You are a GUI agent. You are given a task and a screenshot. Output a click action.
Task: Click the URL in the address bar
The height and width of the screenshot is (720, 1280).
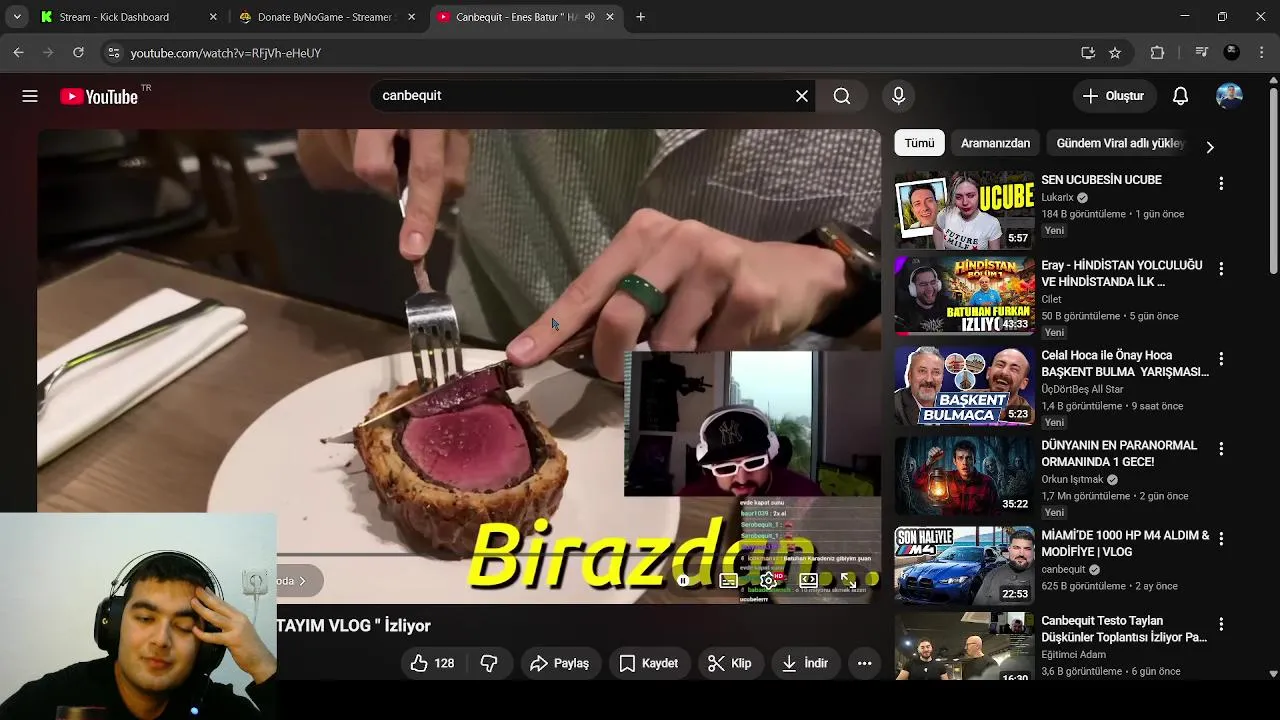(226, 53)
